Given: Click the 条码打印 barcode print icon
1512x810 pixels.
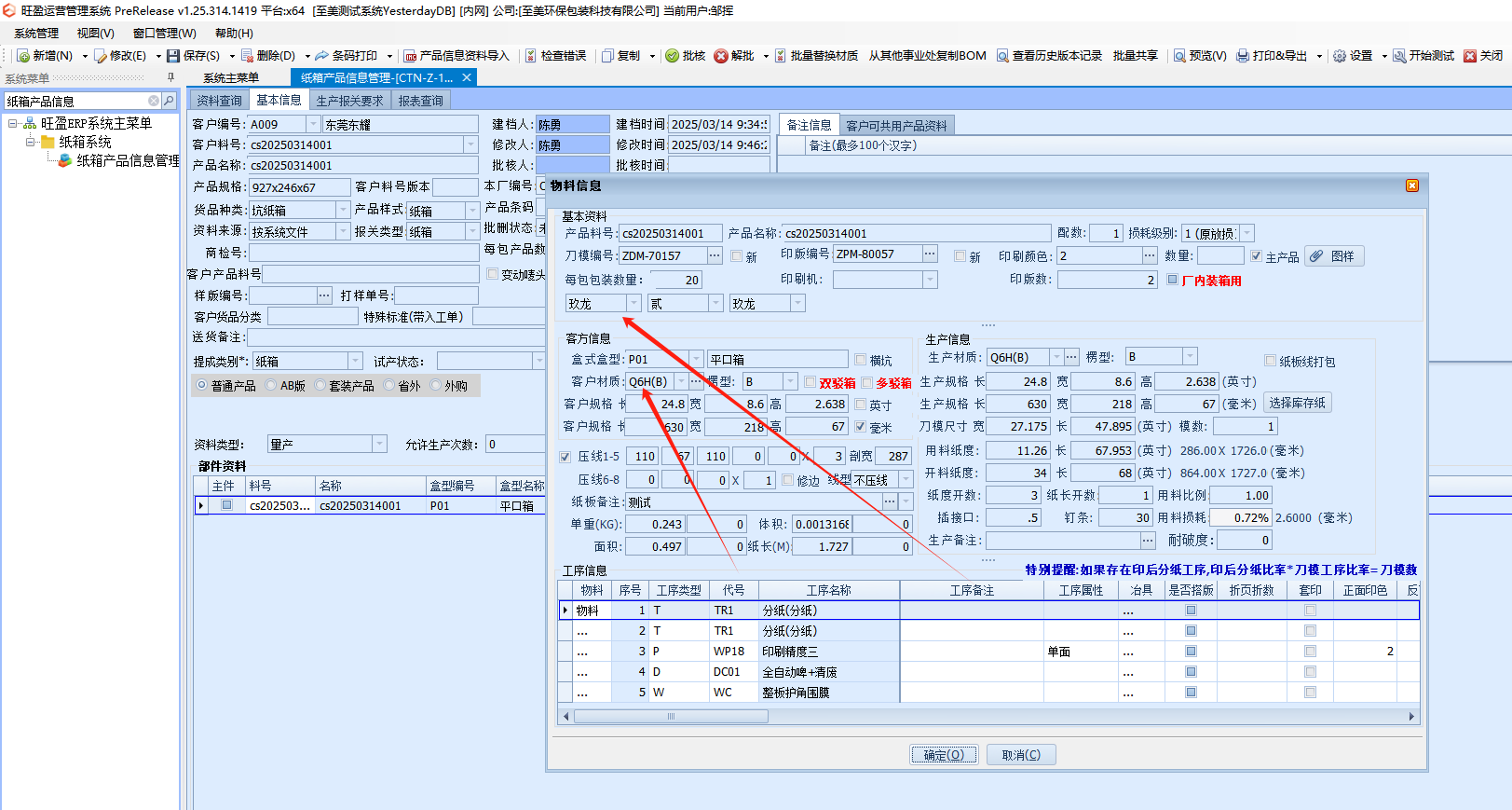Looking at the screenshot, I should (x=322, y=56).
